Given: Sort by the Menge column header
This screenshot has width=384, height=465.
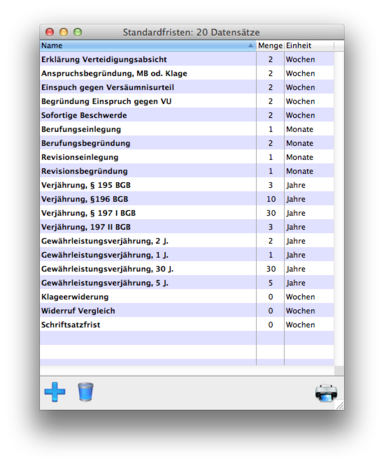Looking at the screenshot, I should click(x=270, y=46).
